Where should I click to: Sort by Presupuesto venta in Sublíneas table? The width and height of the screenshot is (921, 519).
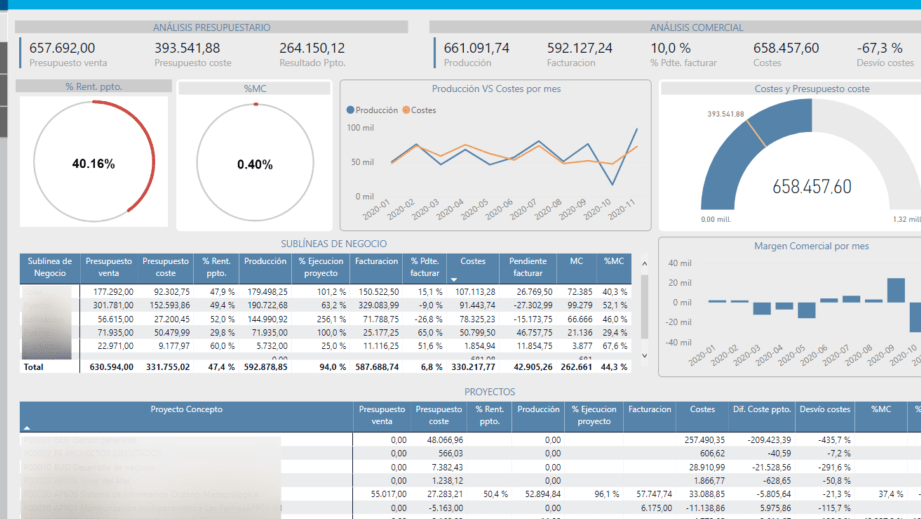tap(109, 267)
